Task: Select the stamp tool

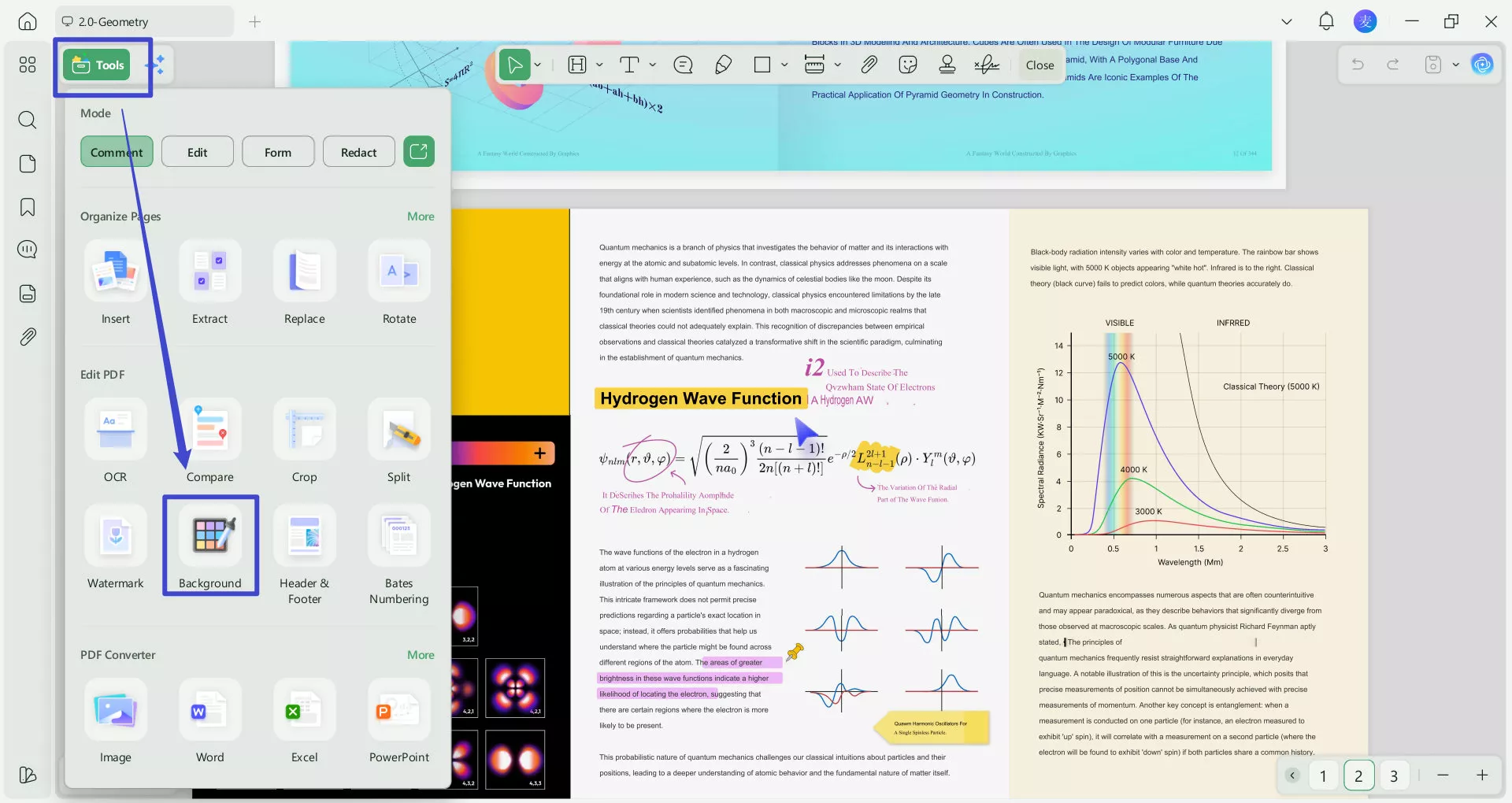Action: [947, 65]
